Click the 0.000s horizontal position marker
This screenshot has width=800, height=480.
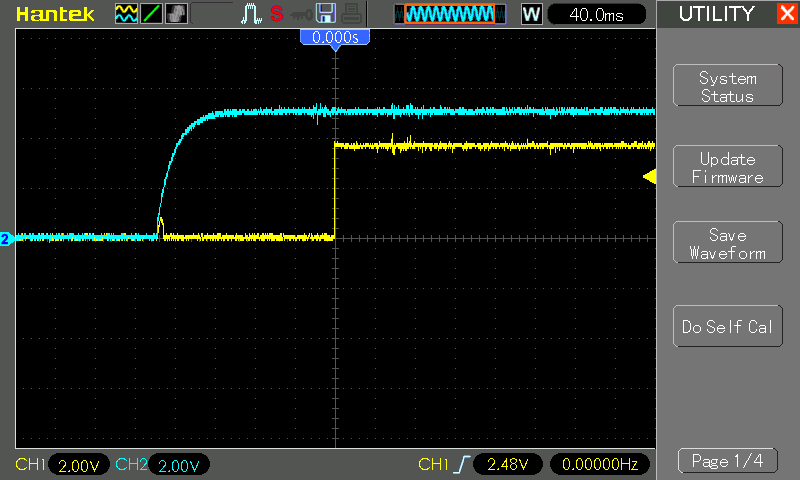click(x=335, y=37)
